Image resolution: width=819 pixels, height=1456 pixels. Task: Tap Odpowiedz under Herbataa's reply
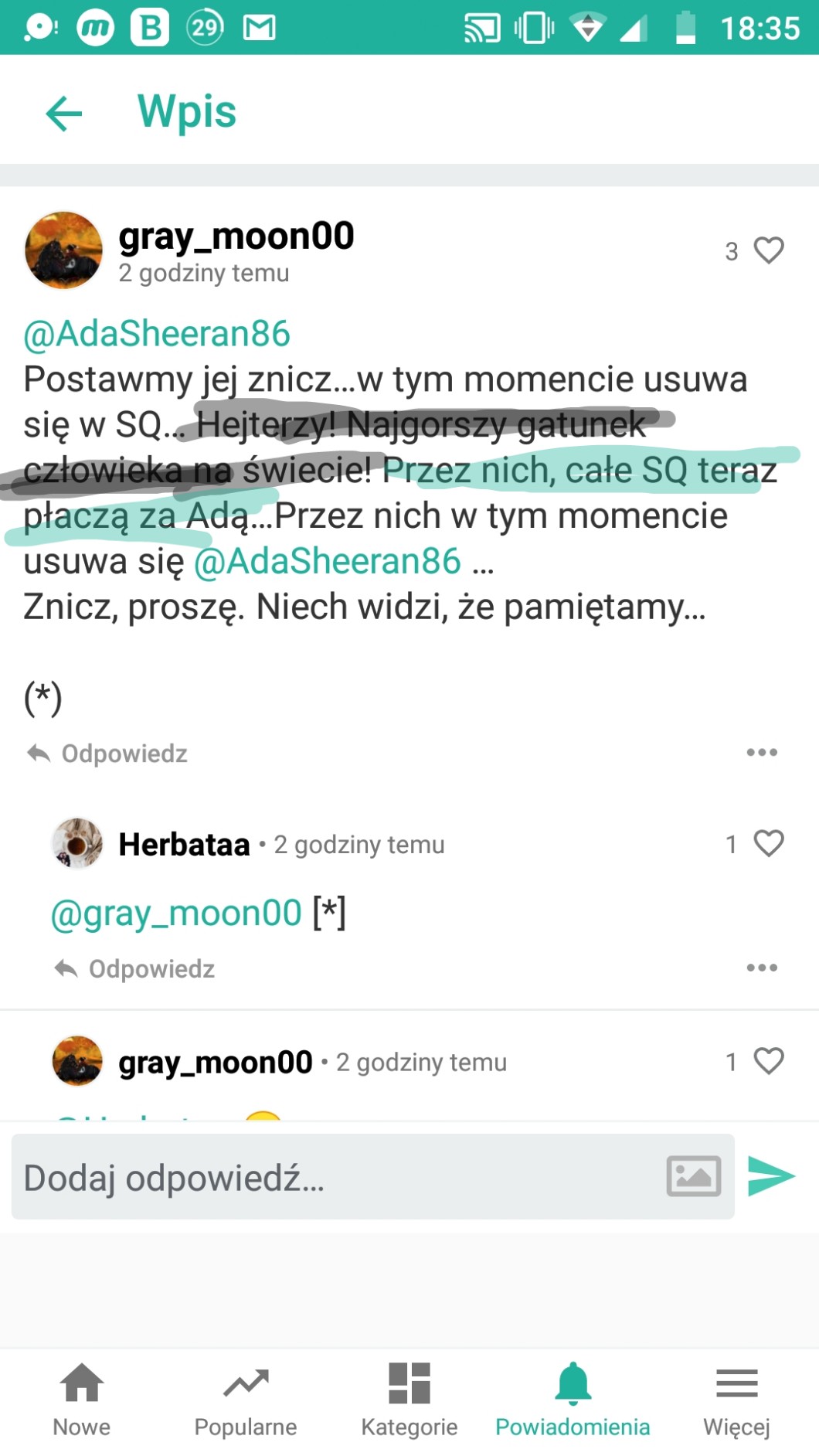(x=135, y=968)
